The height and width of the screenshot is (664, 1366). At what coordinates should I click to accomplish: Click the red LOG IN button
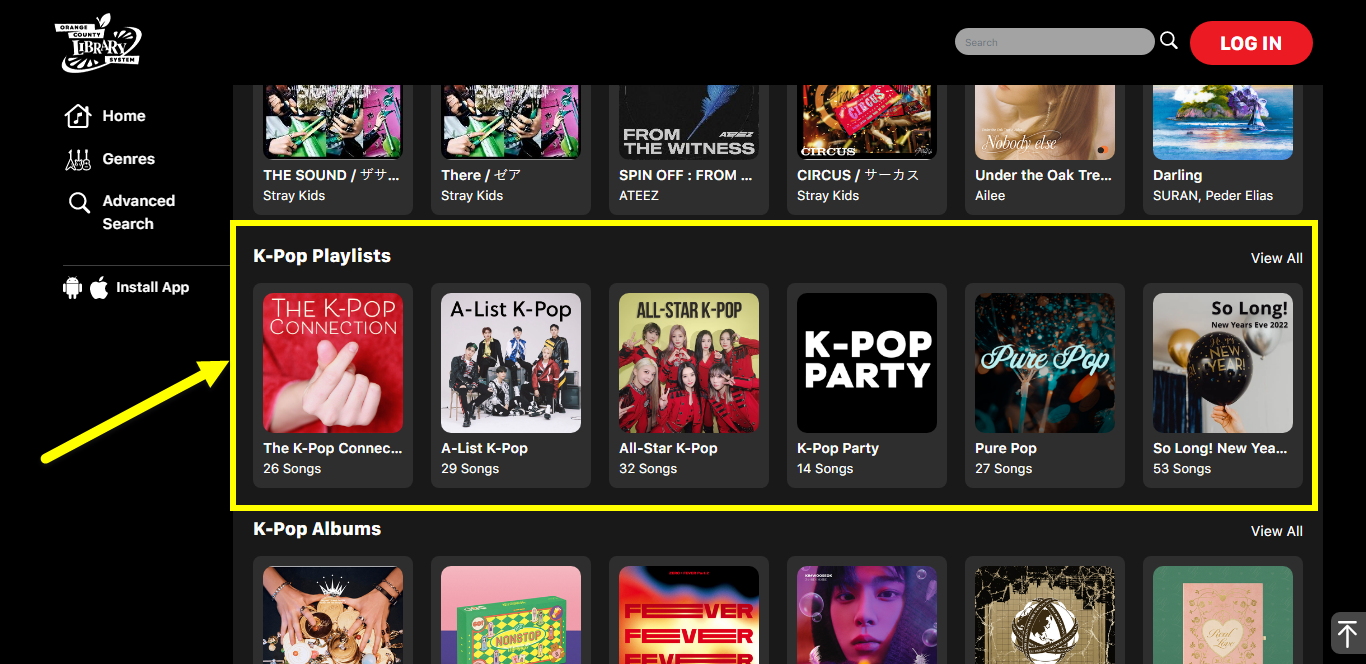point(1251,43)
